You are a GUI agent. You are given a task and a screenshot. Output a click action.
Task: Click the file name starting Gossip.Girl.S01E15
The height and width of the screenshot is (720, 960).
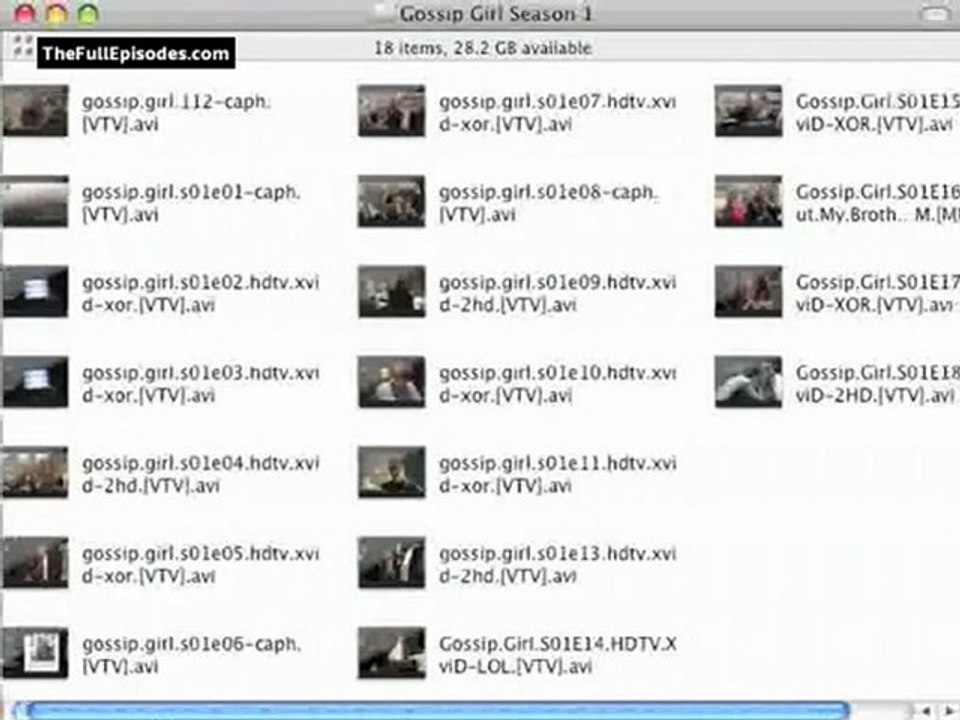[x=877, y=113]
